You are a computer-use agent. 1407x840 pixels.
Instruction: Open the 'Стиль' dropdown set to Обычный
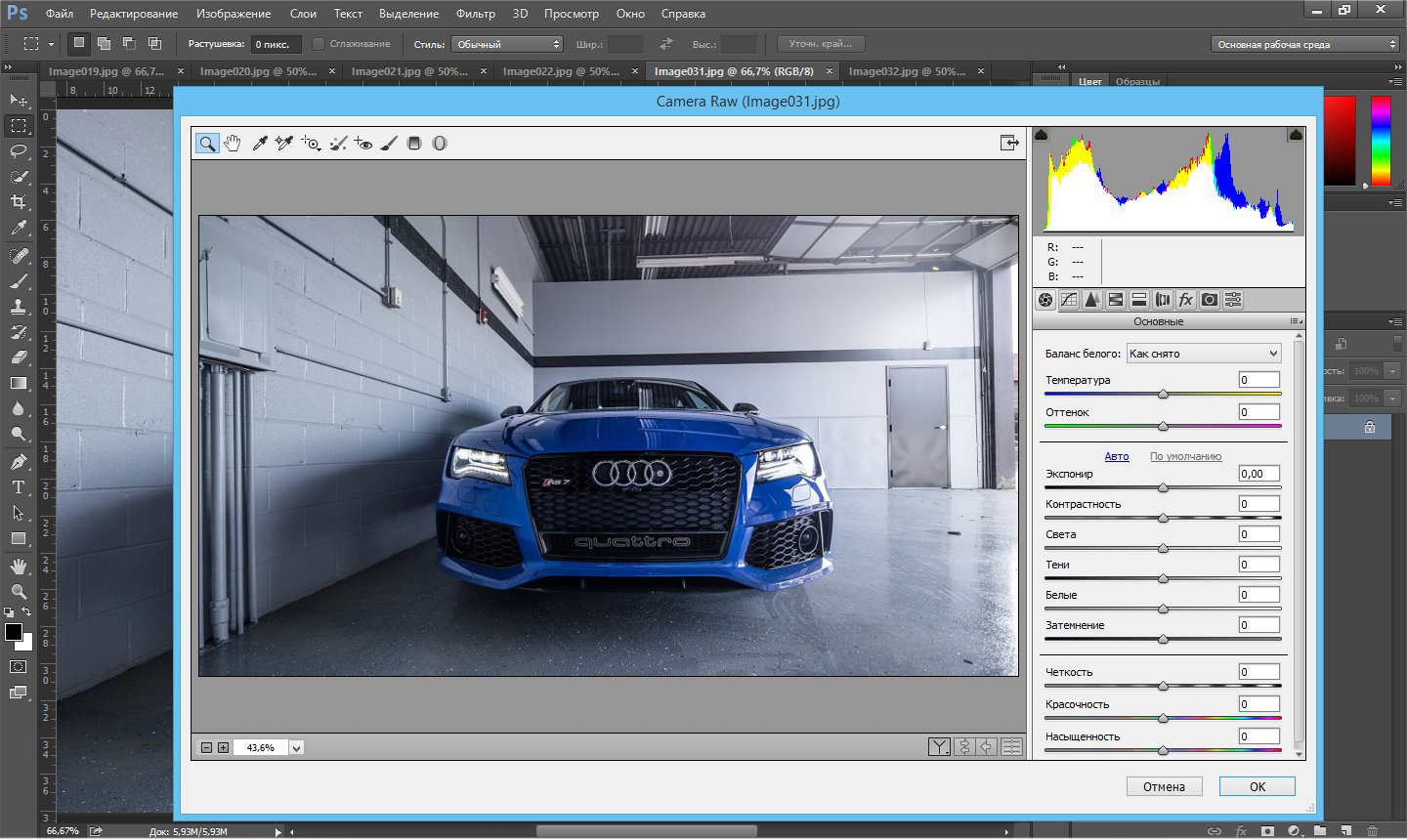tap(507, 44)
